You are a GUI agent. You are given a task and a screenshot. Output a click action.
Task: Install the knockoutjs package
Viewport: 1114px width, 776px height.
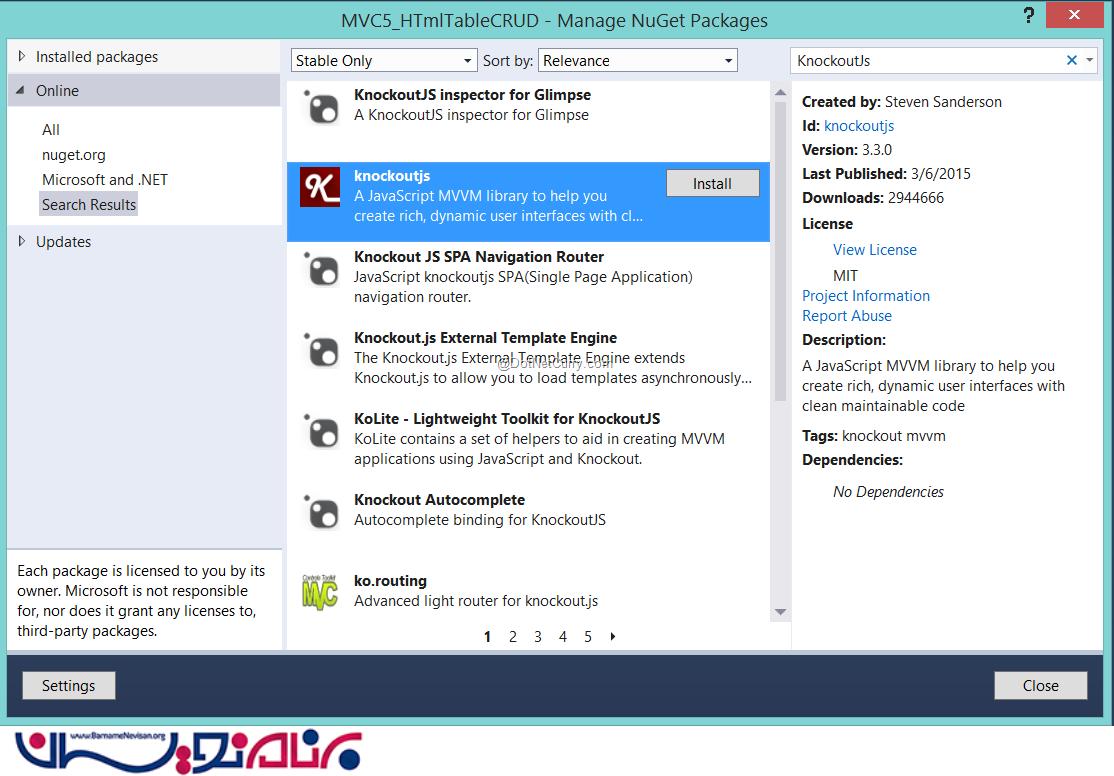[x=712, y=184]
